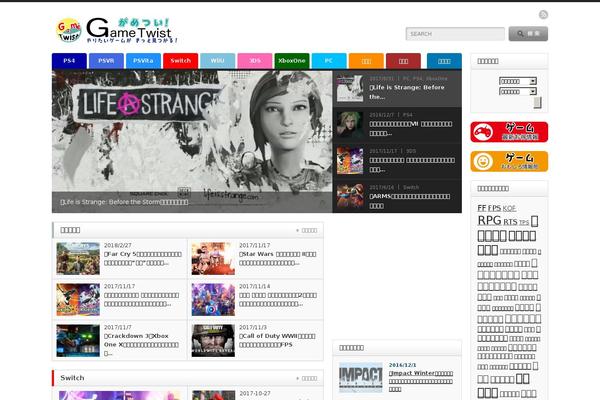600x400 pixels.
Task: Open the RTS tag link
Action: point(510,222)
